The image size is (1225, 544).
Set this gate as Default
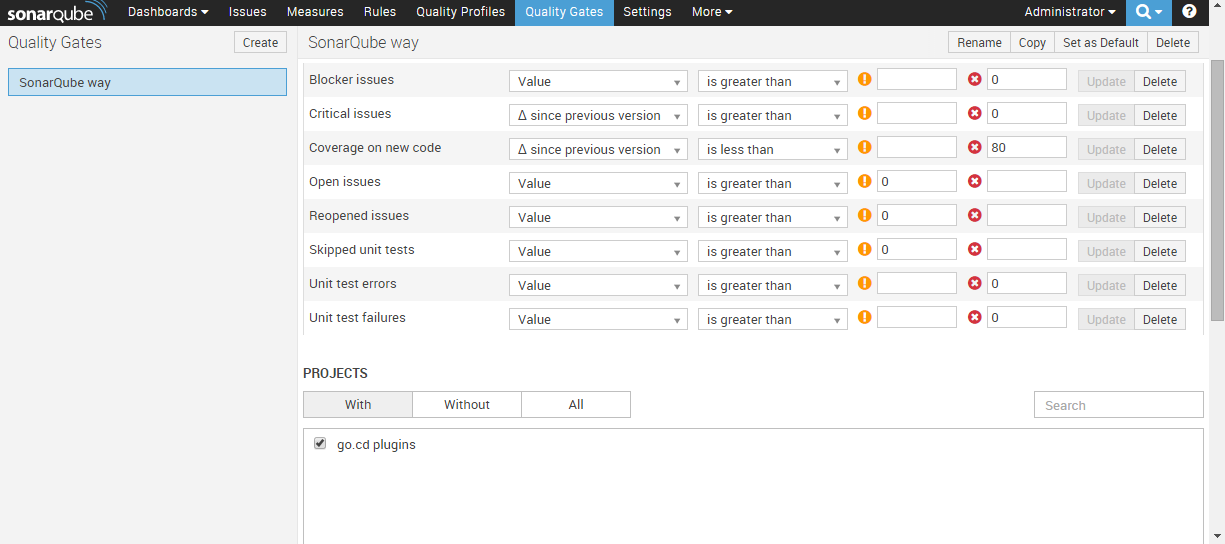tap(1101, 42)
